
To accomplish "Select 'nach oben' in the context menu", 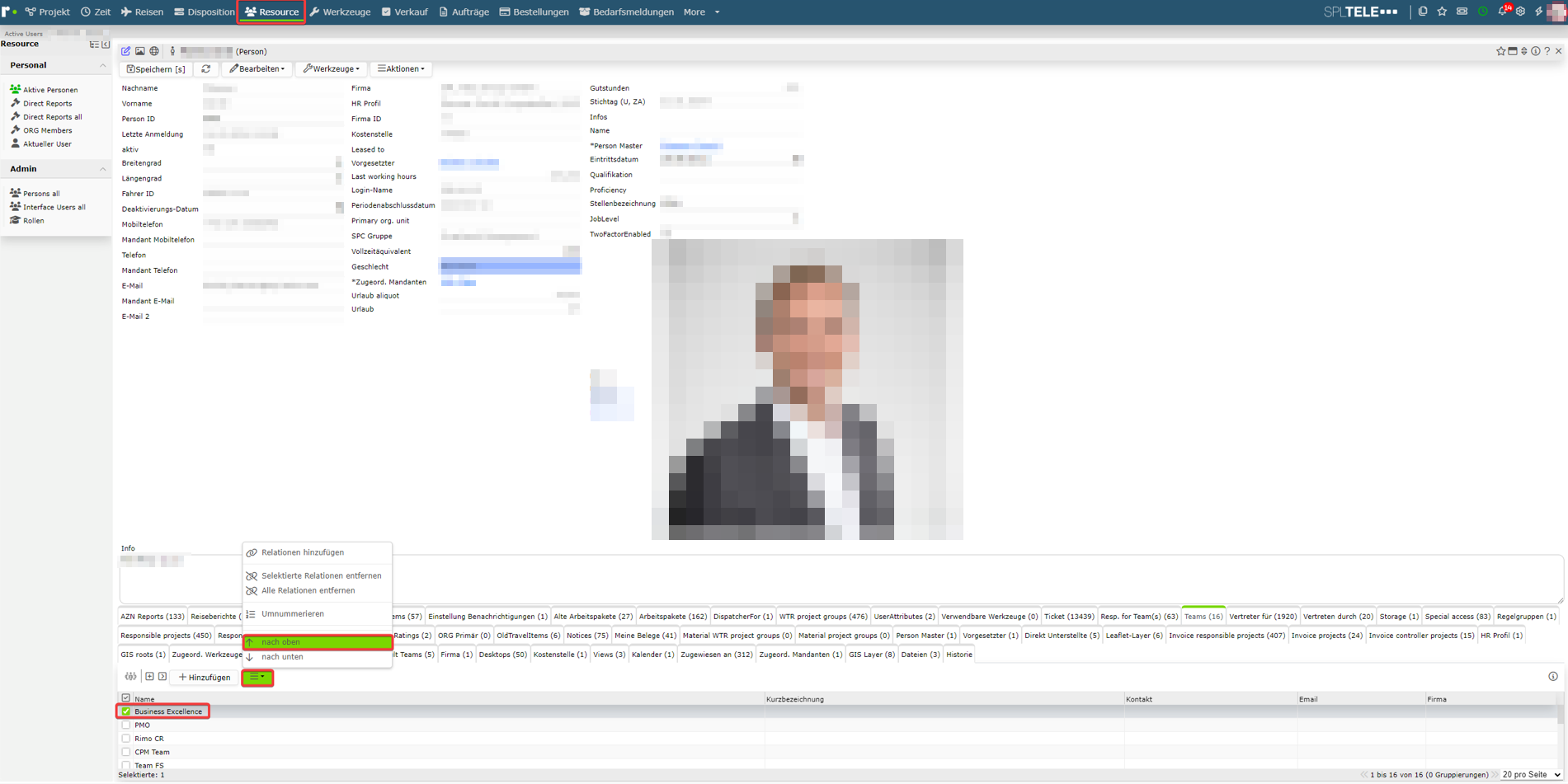I will [318, 642].
